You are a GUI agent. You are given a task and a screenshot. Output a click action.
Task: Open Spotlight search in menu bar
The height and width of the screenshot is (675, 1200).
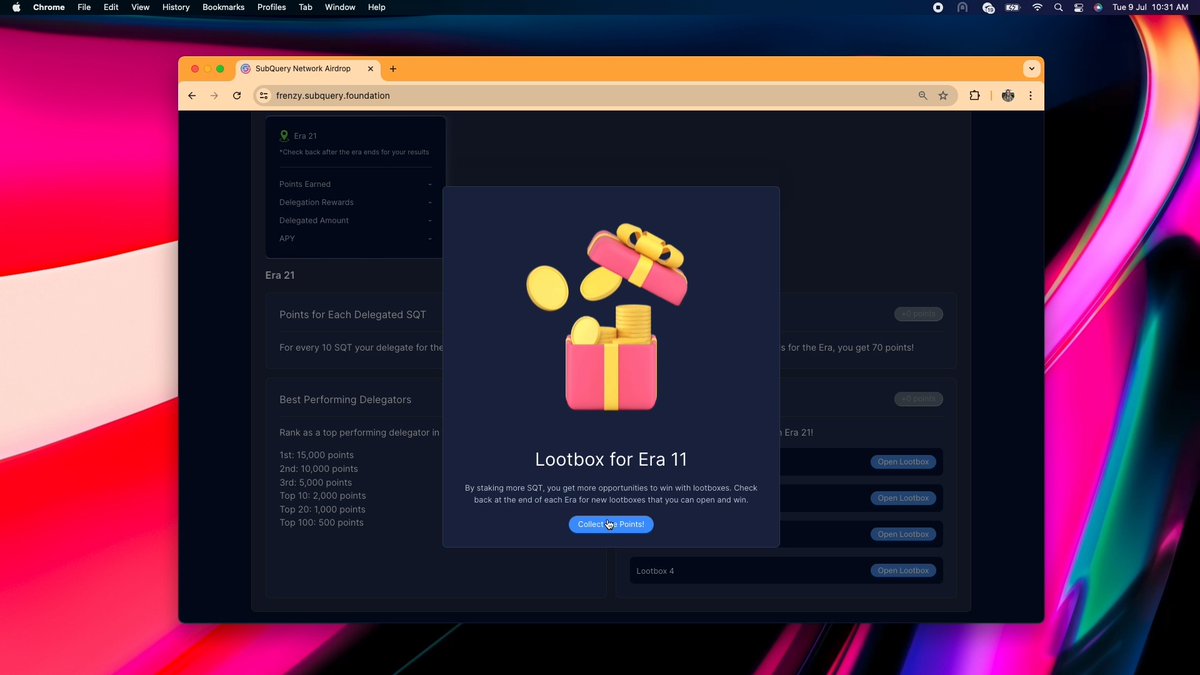(1058, 7)
